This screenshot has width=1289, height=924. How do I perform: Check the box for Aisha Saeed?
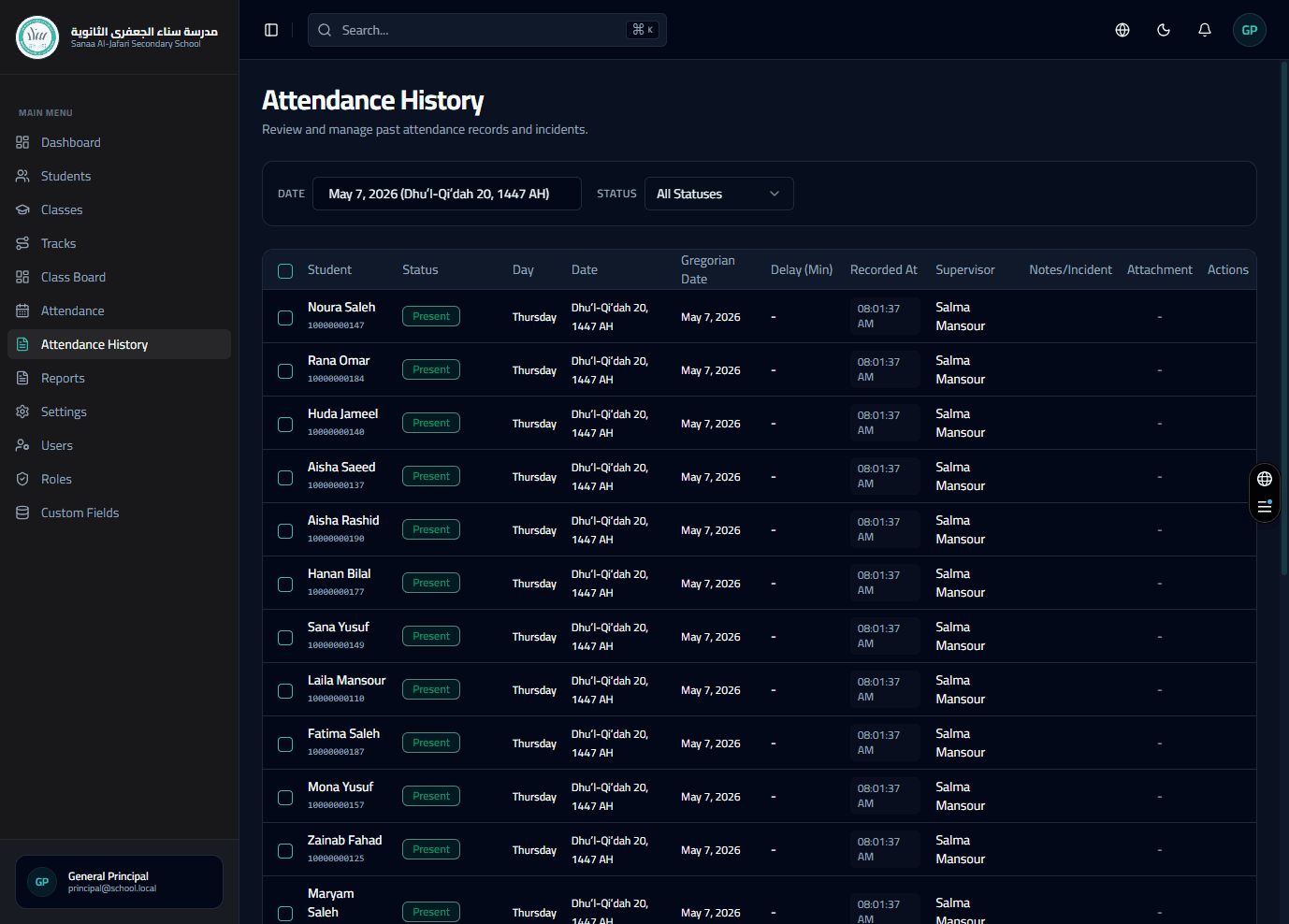point(285,478)
